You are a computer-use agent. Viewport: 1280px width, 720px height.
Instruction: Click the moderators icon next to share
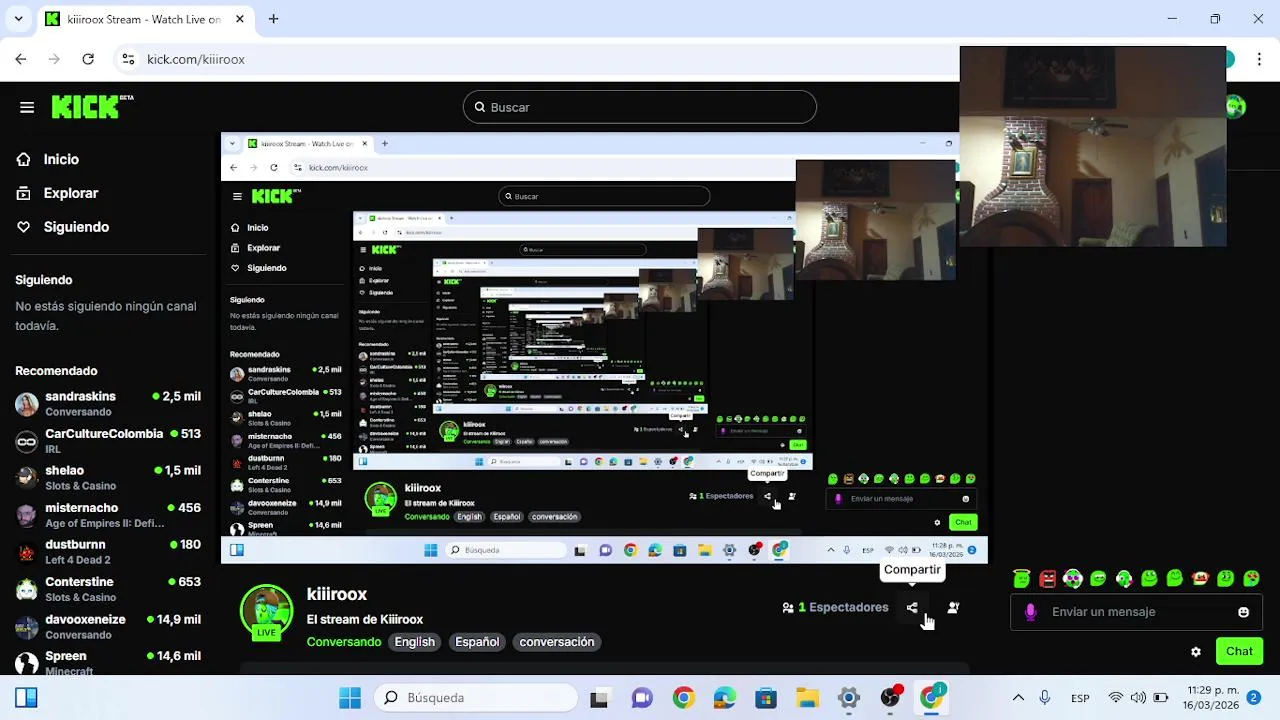point(953,607)
